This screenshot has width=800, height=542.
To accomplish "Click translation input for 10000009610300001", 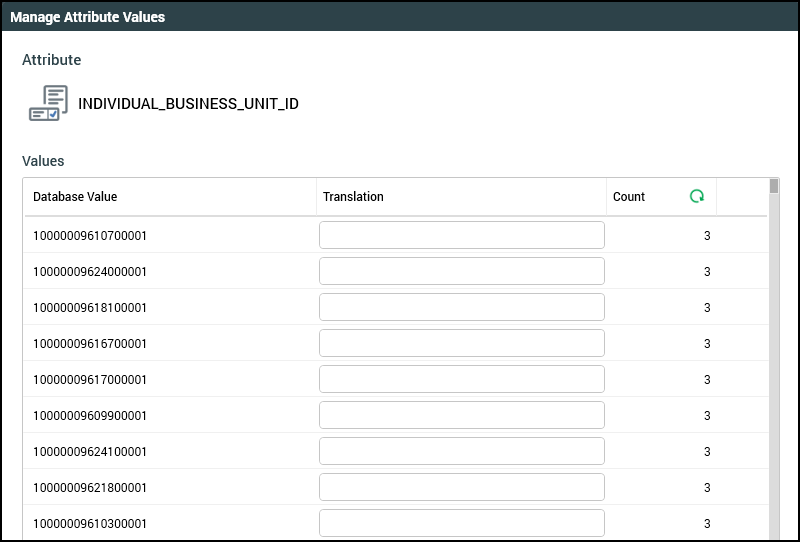I will click(461, 523).
